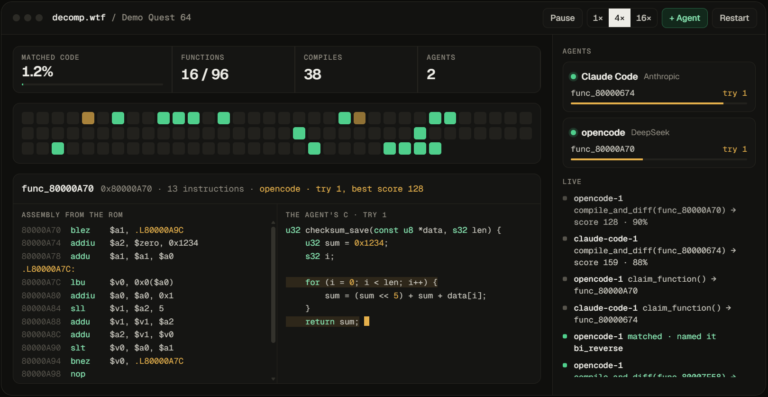Image resolution: width=768 pixels, height=397 pixels.
Task: Click the slt $v0, $a0, $a1 line
Action: (x=98, y=348)
